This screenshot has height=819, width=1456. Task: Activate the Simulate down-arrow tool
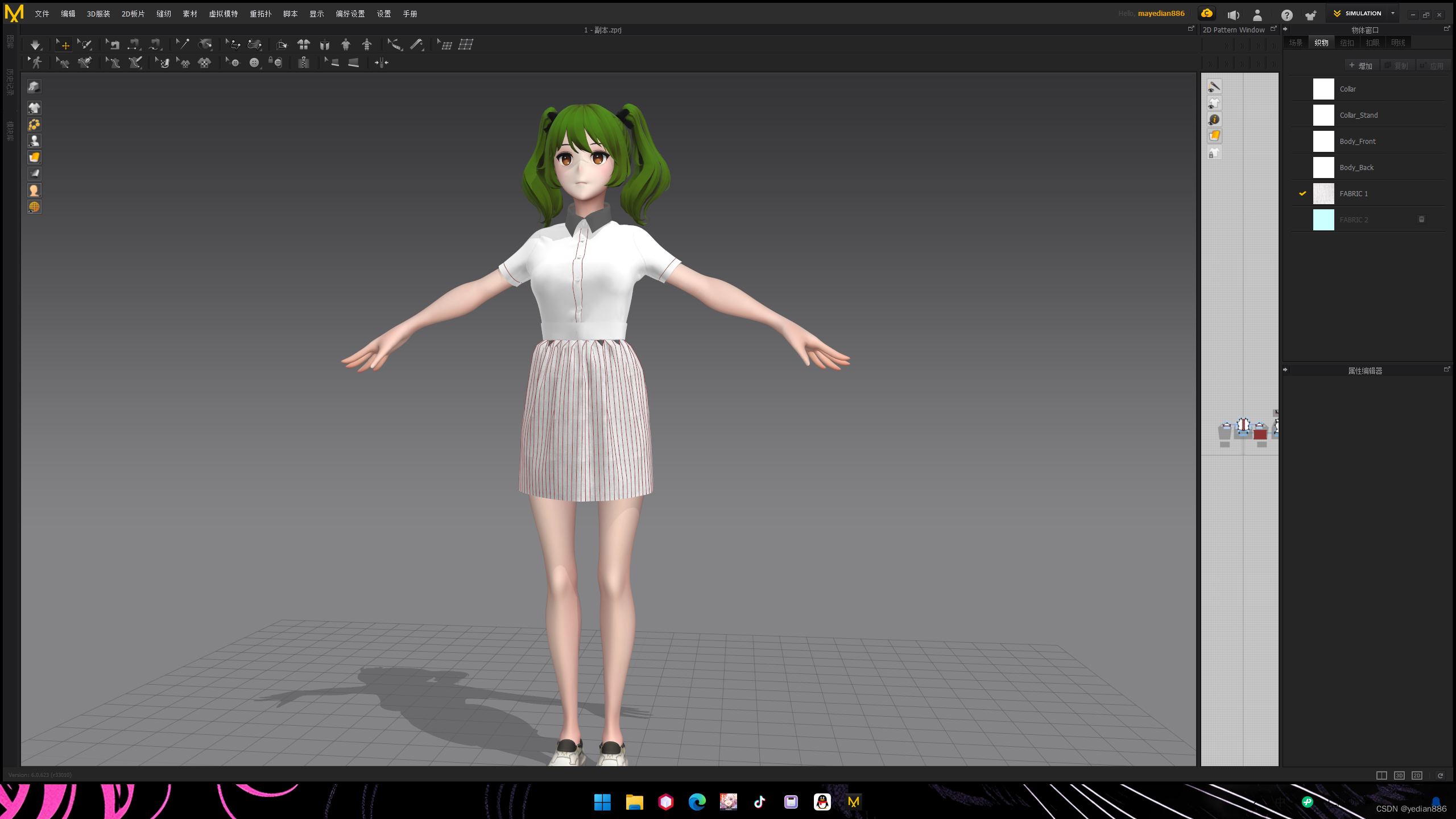35,45
